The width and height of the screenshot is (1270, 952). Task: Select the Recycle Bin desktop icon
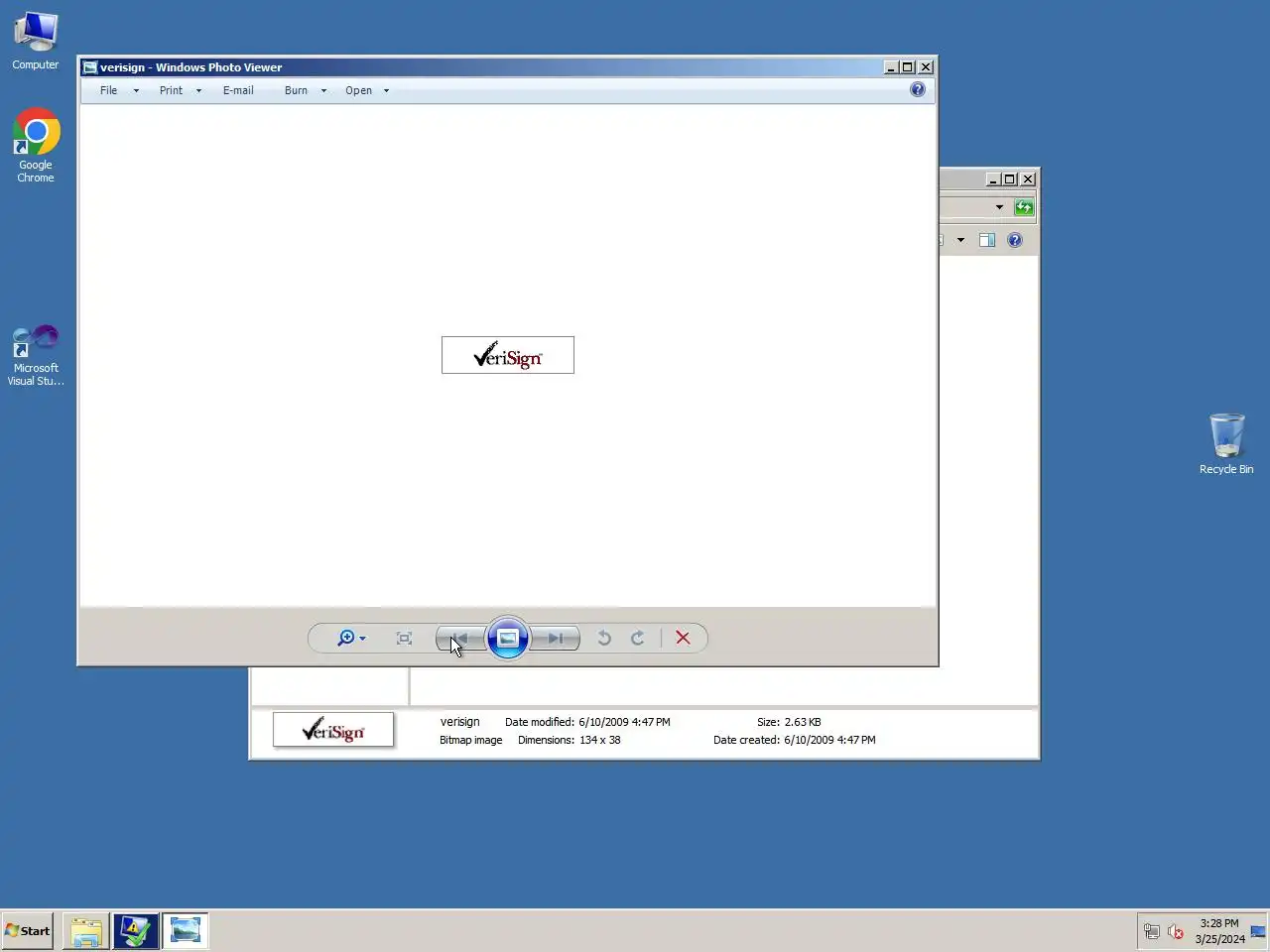(1226, 444)
